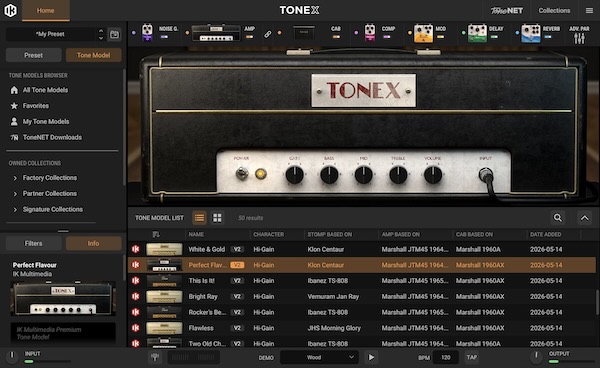Open the hamburger main menu
Screen dimensions: 600x368
(589, 11)
